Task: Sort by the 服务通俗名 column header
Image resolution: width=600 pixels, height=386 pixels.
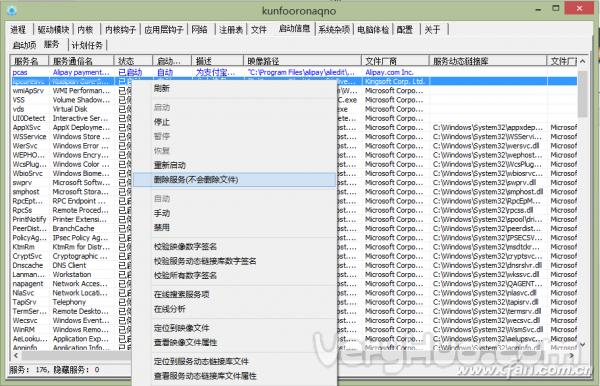Action: click(x=81, y=60)
